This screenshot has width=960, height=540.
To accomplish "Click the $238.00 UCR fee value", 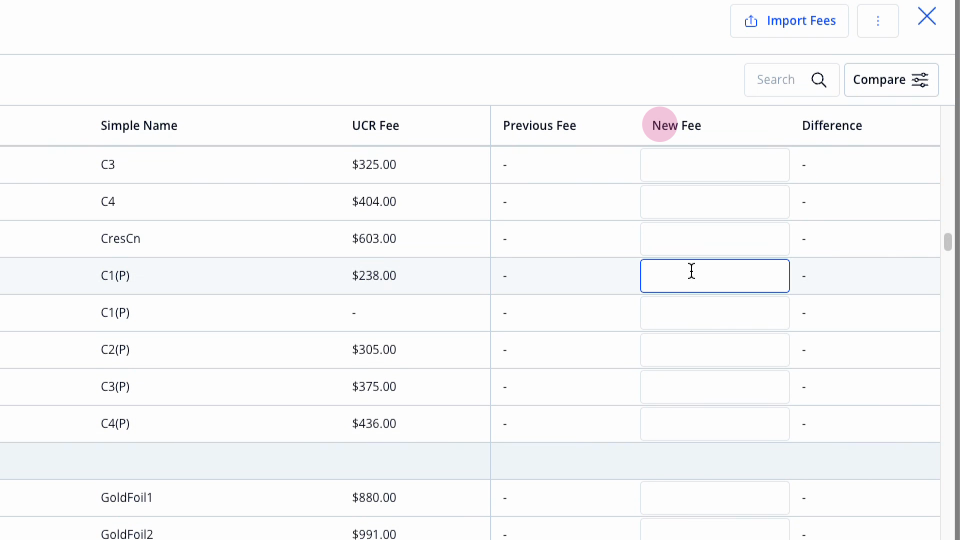I will pos(374,276).
